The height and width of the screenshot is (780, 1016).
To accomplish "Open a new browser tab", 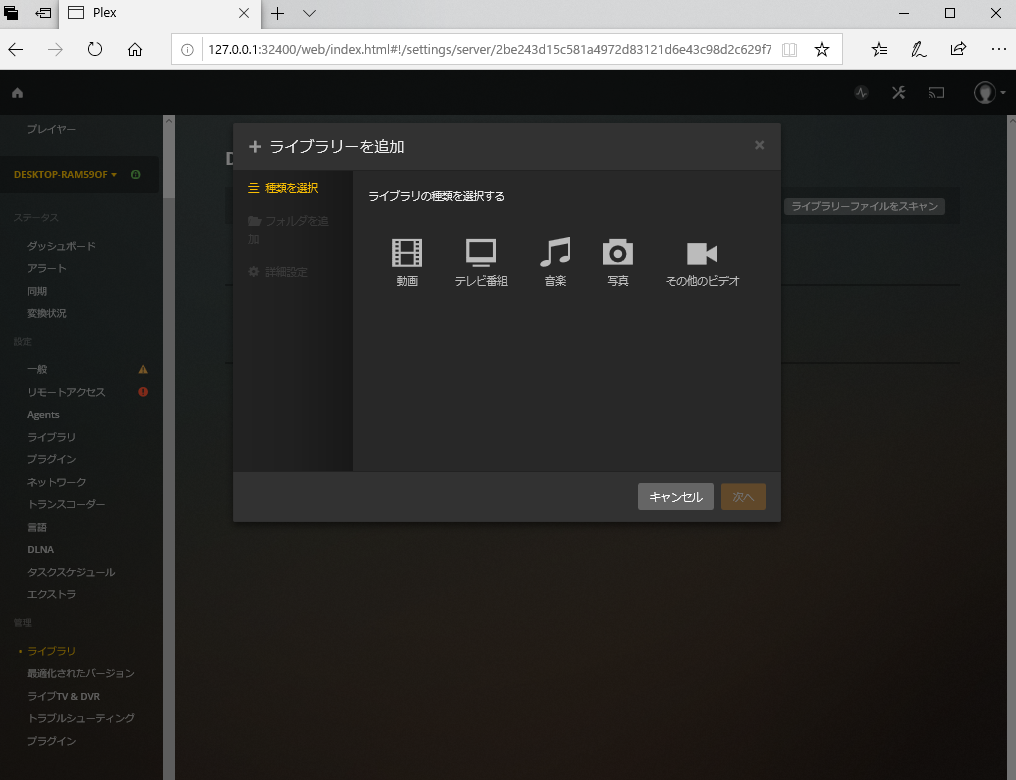I will click(277, 13).
